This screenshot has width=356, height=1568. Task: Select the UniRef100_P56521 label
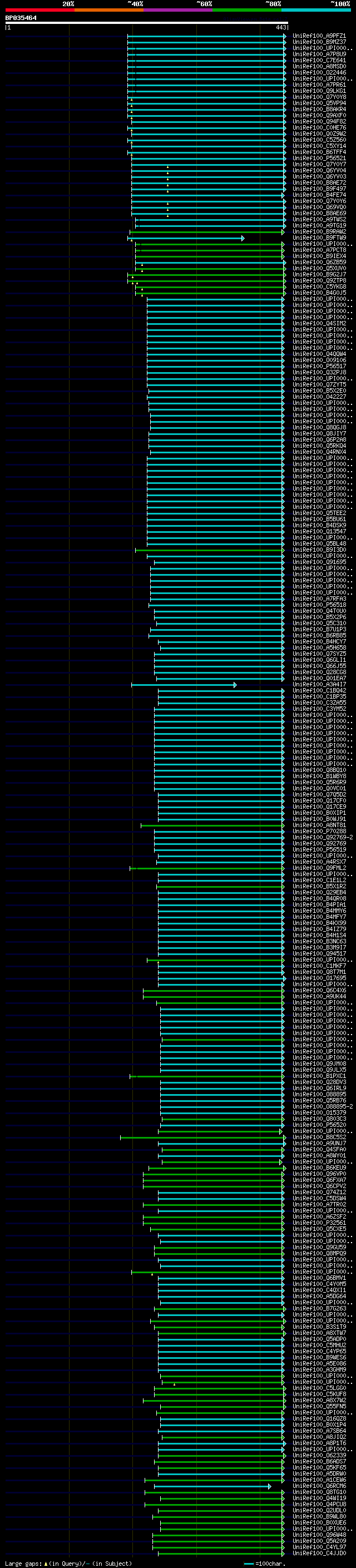click(319, 159)
